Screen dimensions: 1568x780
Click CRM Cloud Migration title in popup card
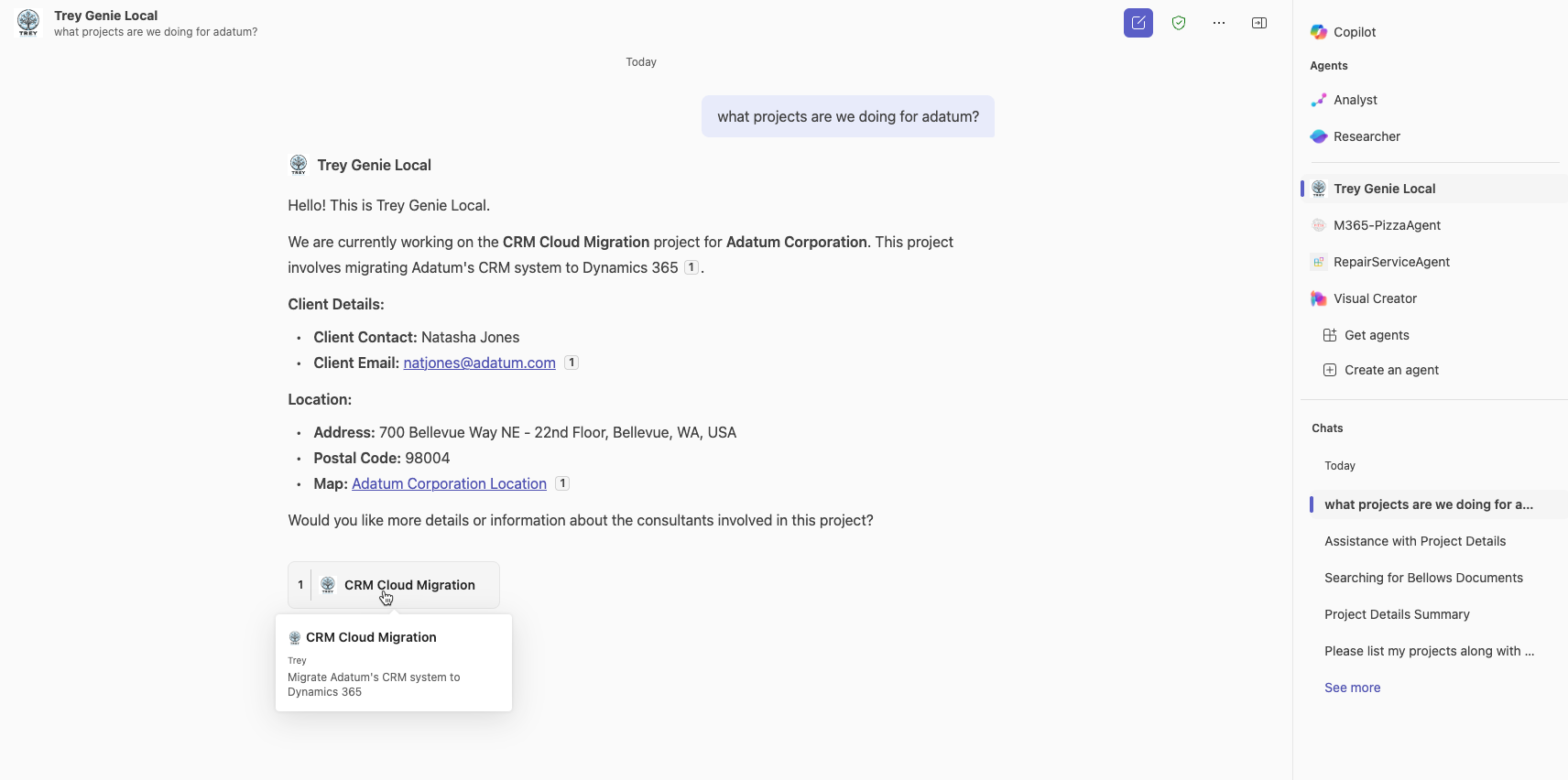tap(371, 637)
